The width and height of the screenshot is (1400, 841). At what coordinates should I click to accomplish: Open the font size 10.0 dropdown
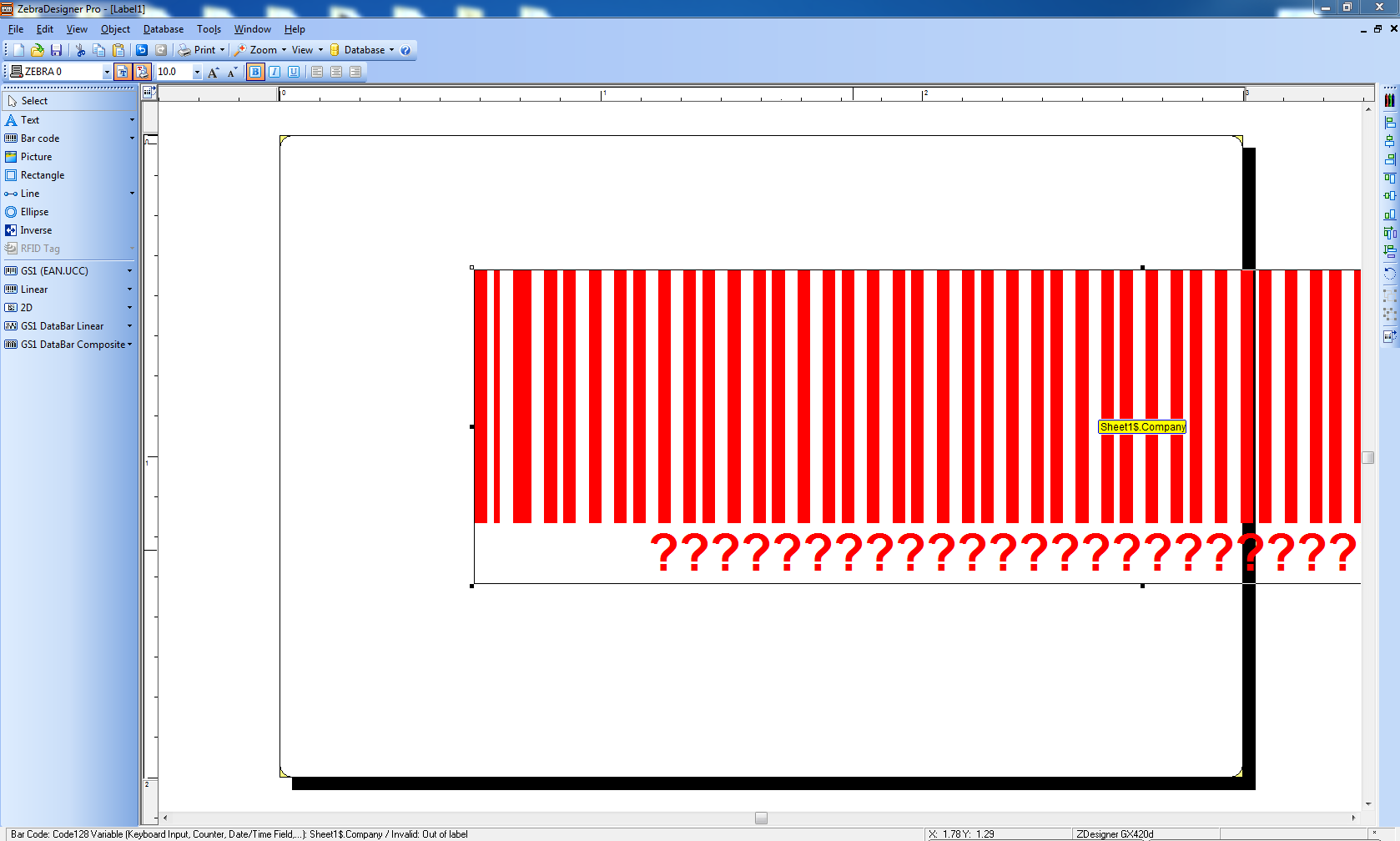pos(197,73)
